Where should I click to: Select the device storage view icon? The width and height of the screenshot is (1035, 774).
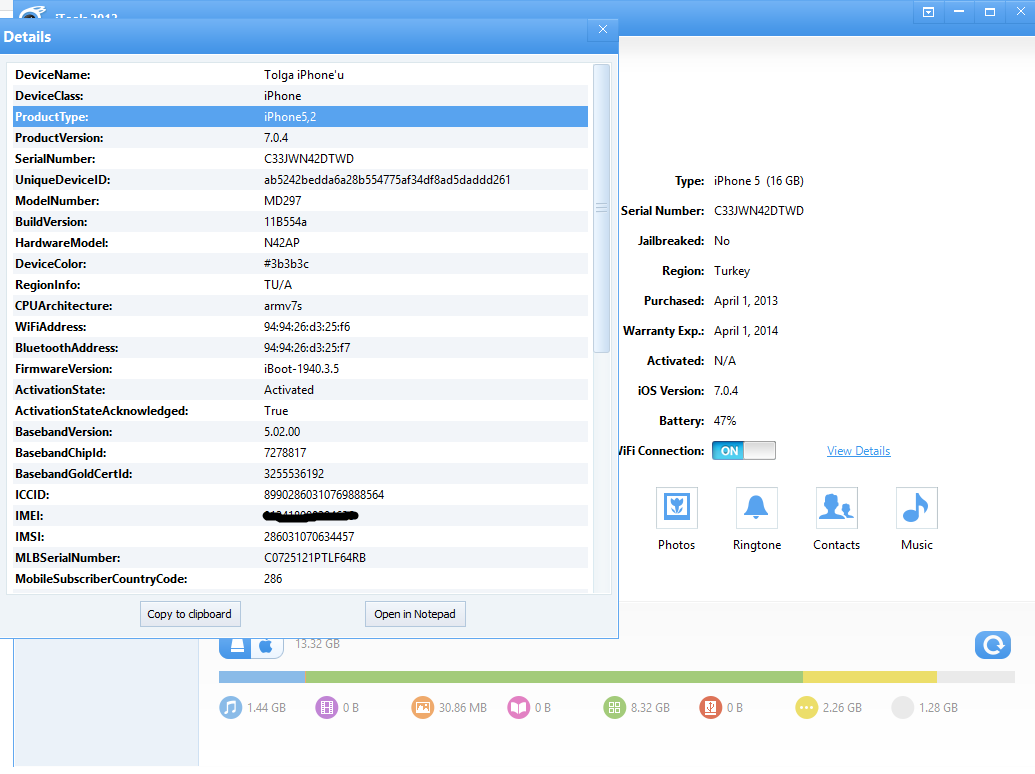(x=236, y=647)
